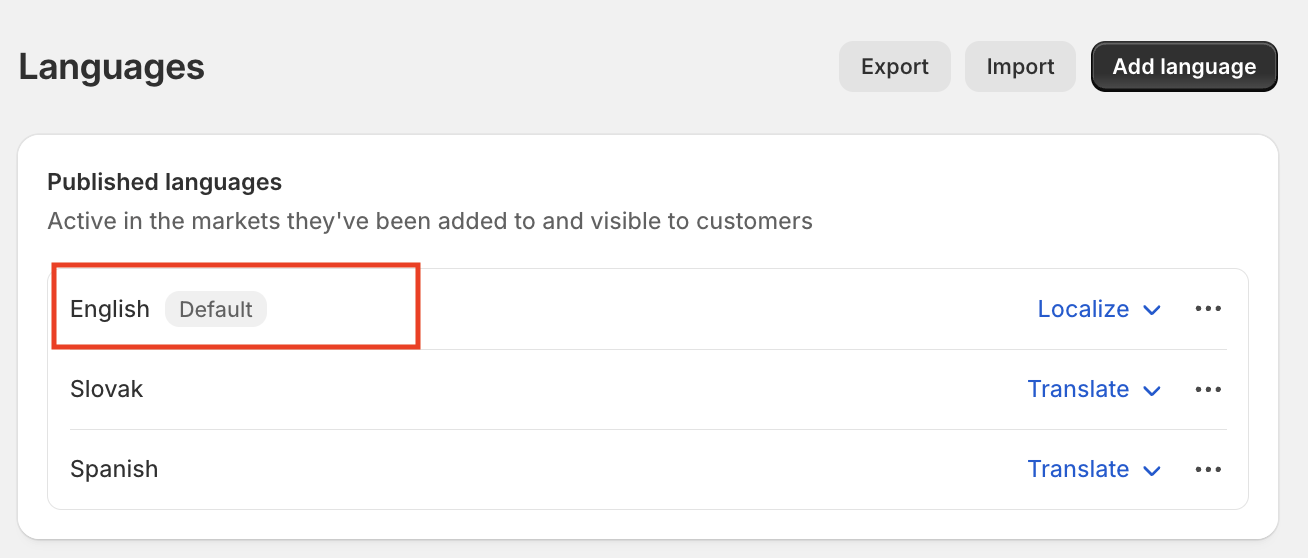Image resolution: width=1308 pixels, height=558 pixels.
Task: Click the Default badge beside English
Action: tap(215, 309)
